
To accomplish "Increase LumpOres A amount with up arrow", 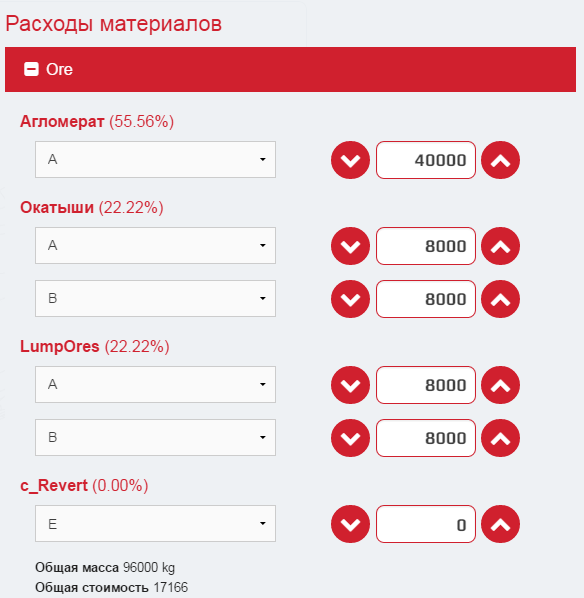I will pos(500,385).
